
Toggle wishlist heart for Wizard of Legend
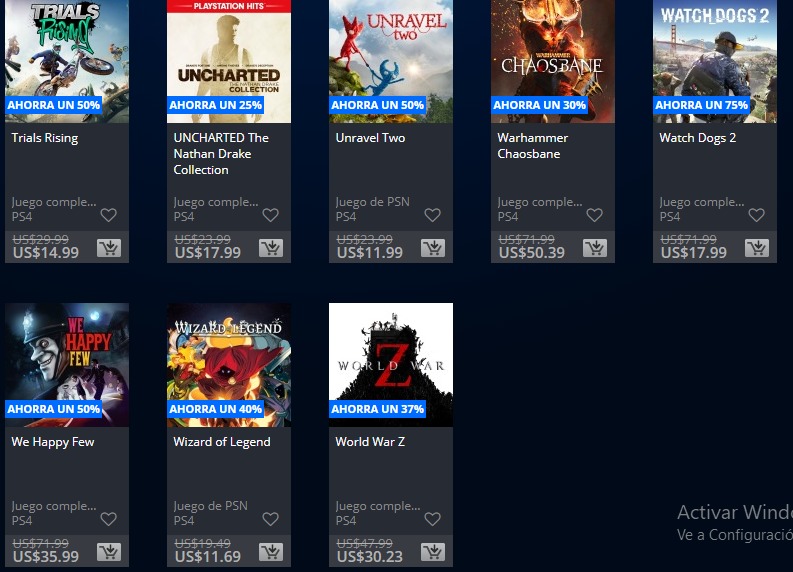tap(271, 519)
